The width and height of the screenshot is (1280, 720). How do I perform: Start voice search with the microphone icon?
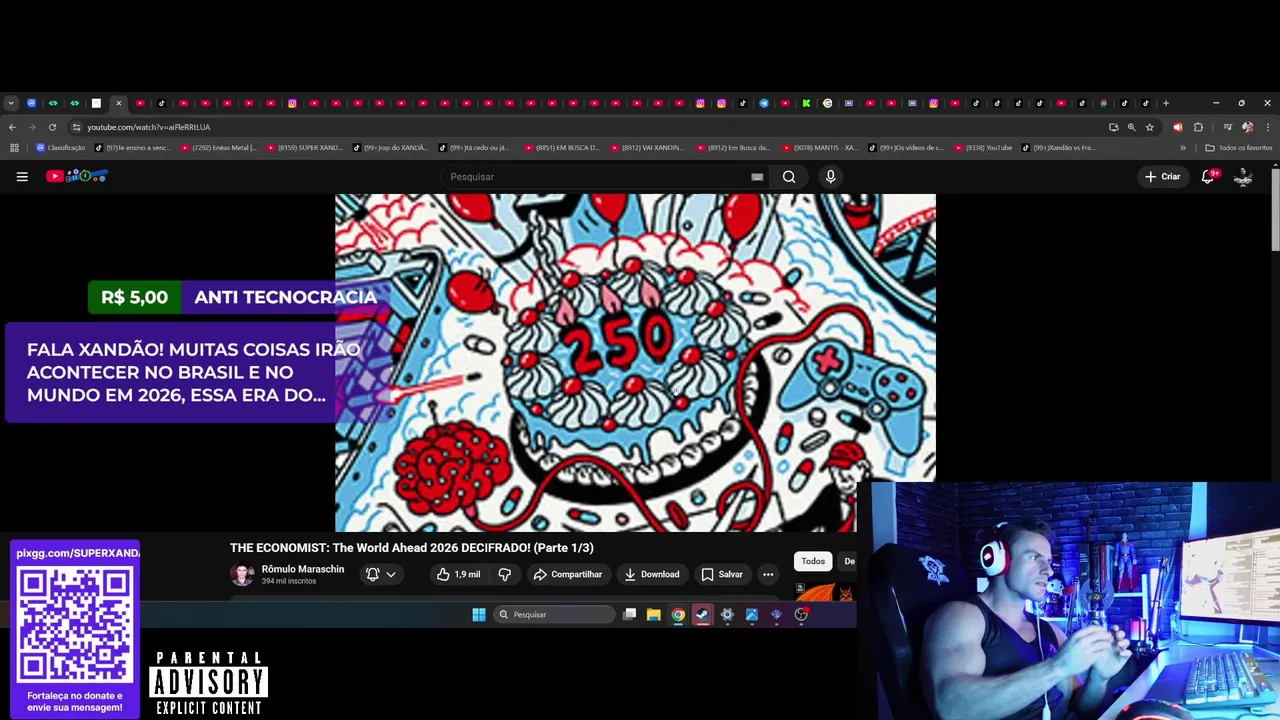[x=830, y=177]
